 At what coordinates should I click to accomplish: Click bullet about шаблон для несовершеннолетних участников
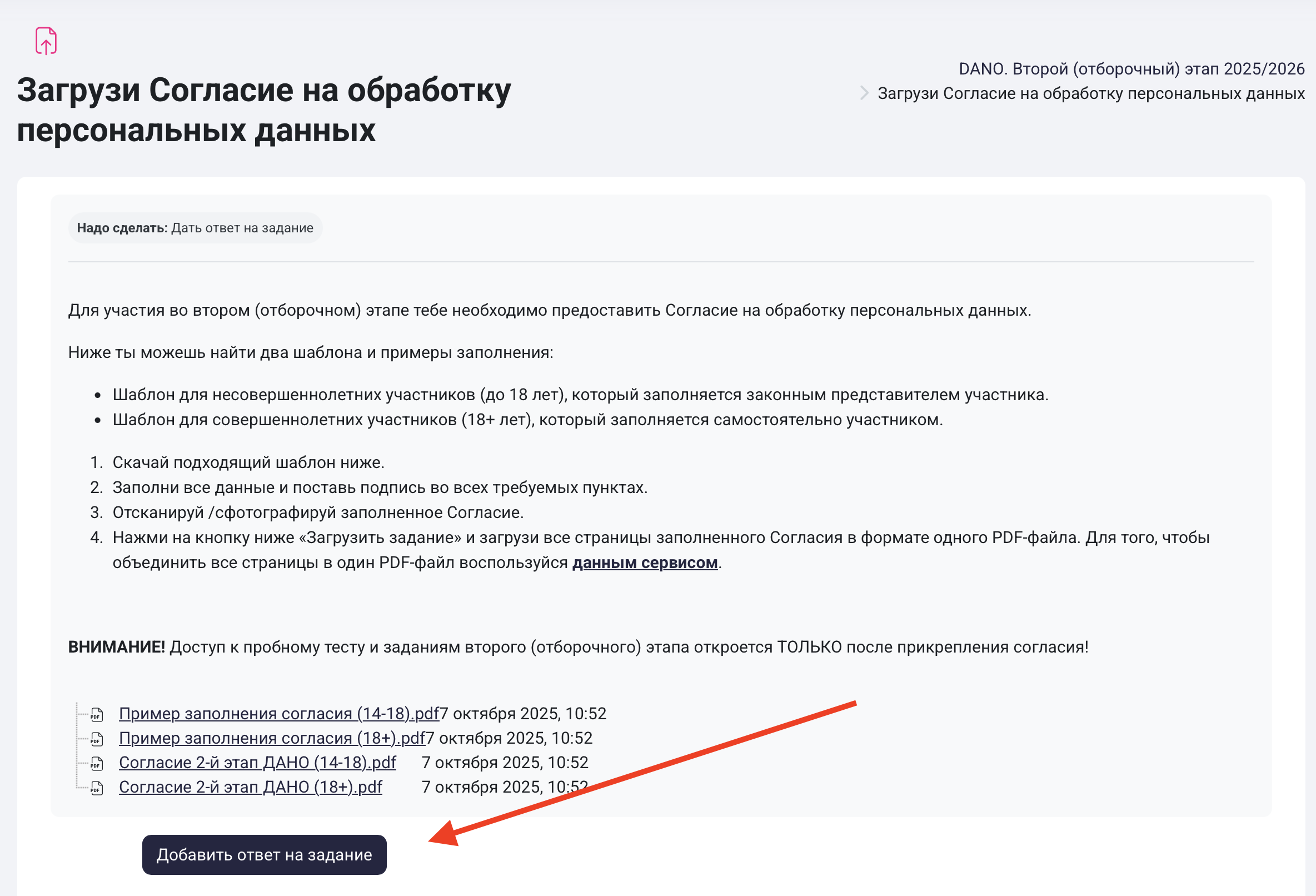point(580,395)
